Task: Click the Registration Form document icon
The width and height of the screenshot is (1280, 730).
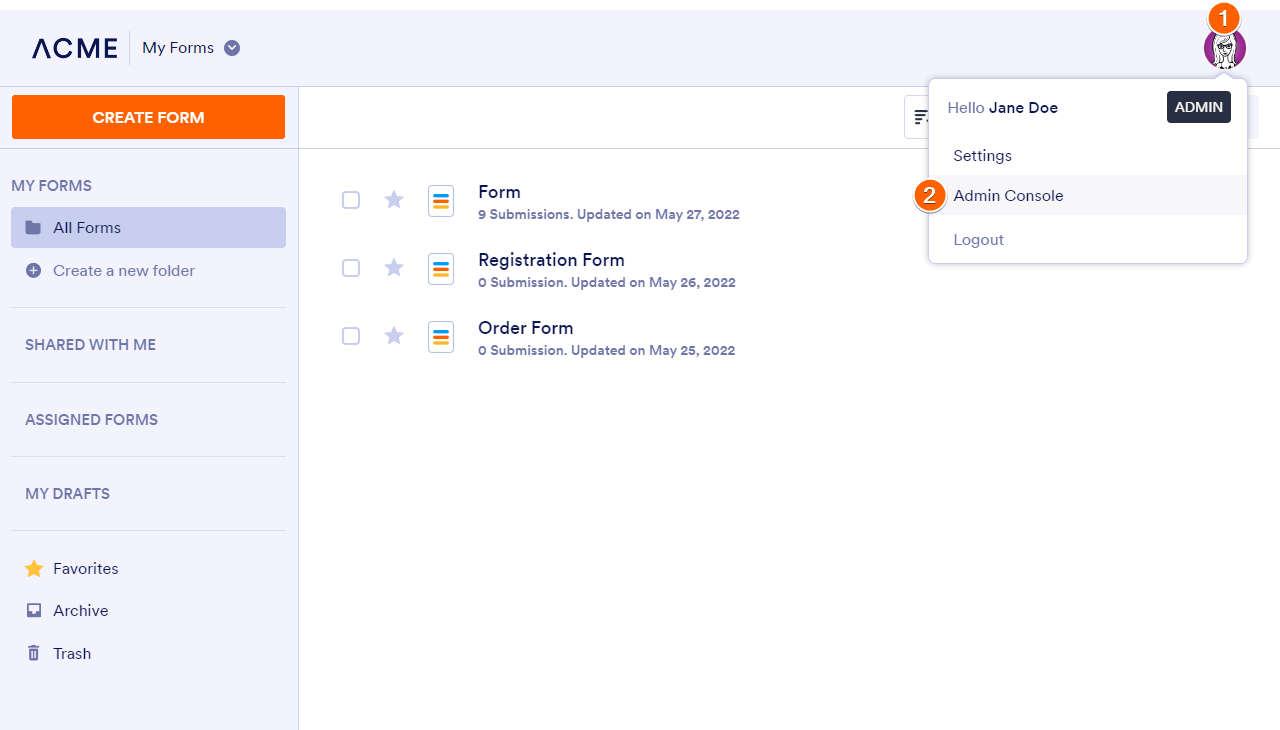Action: point(441,269)
